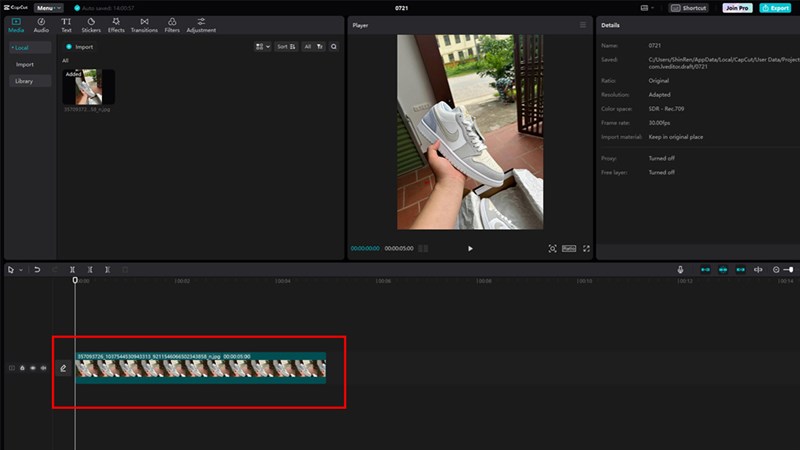Screen dimensions: 800x450
Task: Play the preview in Player
Action: (x=470, y=248)
